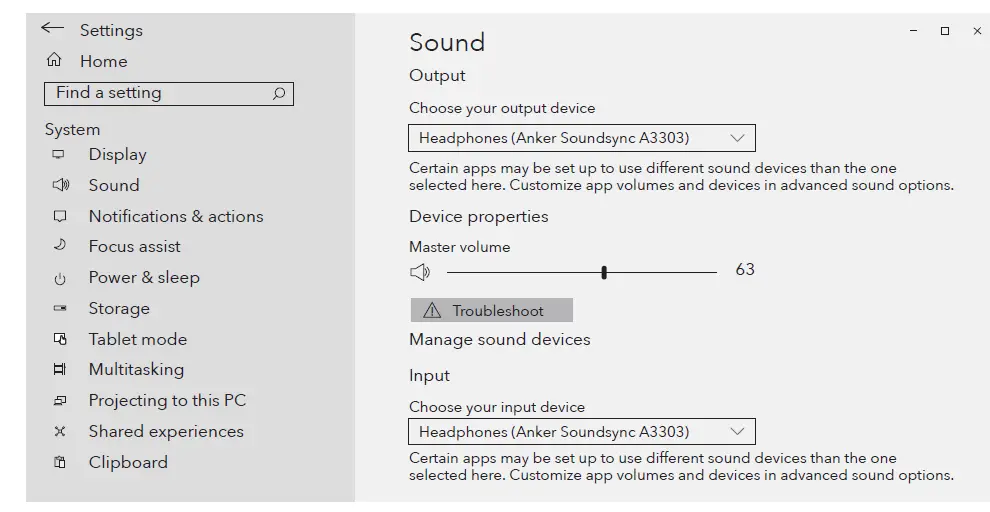This screenshot has width=990, height=512.
Task: Click the Display monitor icon
Action: point(59,155)
